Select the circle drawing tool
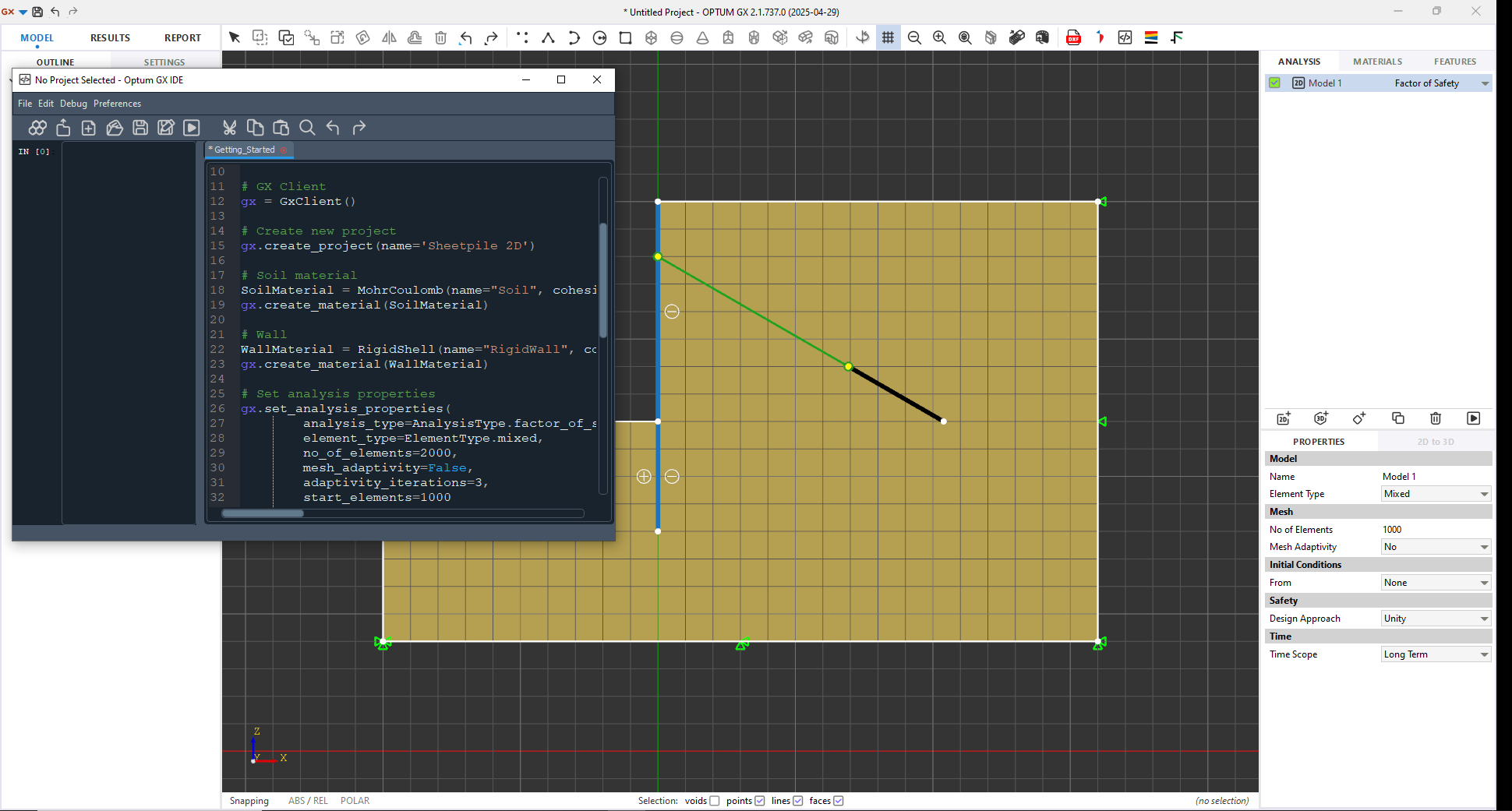 click(599, 37)
